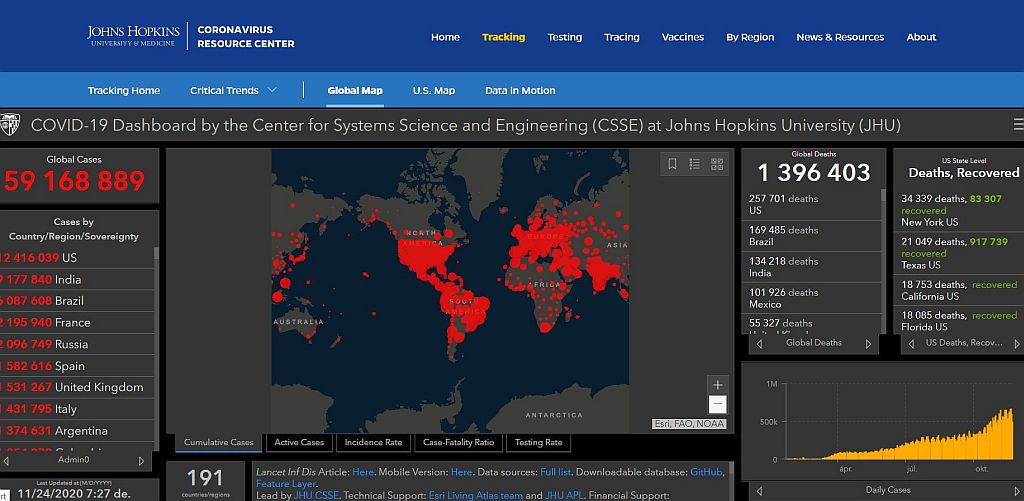Open the bookmark icon on map
The width and height of the screenshot is (1024, 501).
point(672,164)
